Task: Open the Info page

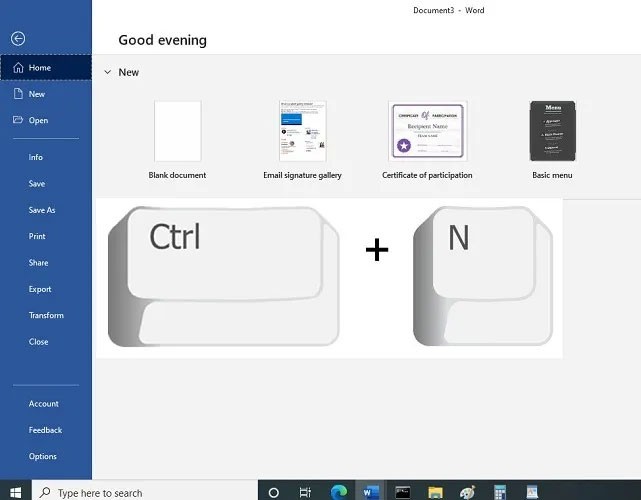Action: 36,157
